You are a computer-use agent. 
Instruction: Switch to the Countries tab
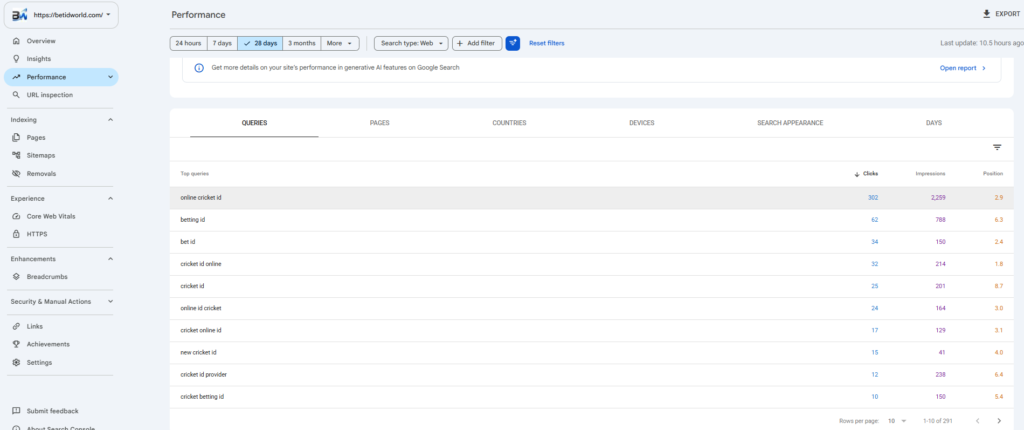(x=509, y=123)
